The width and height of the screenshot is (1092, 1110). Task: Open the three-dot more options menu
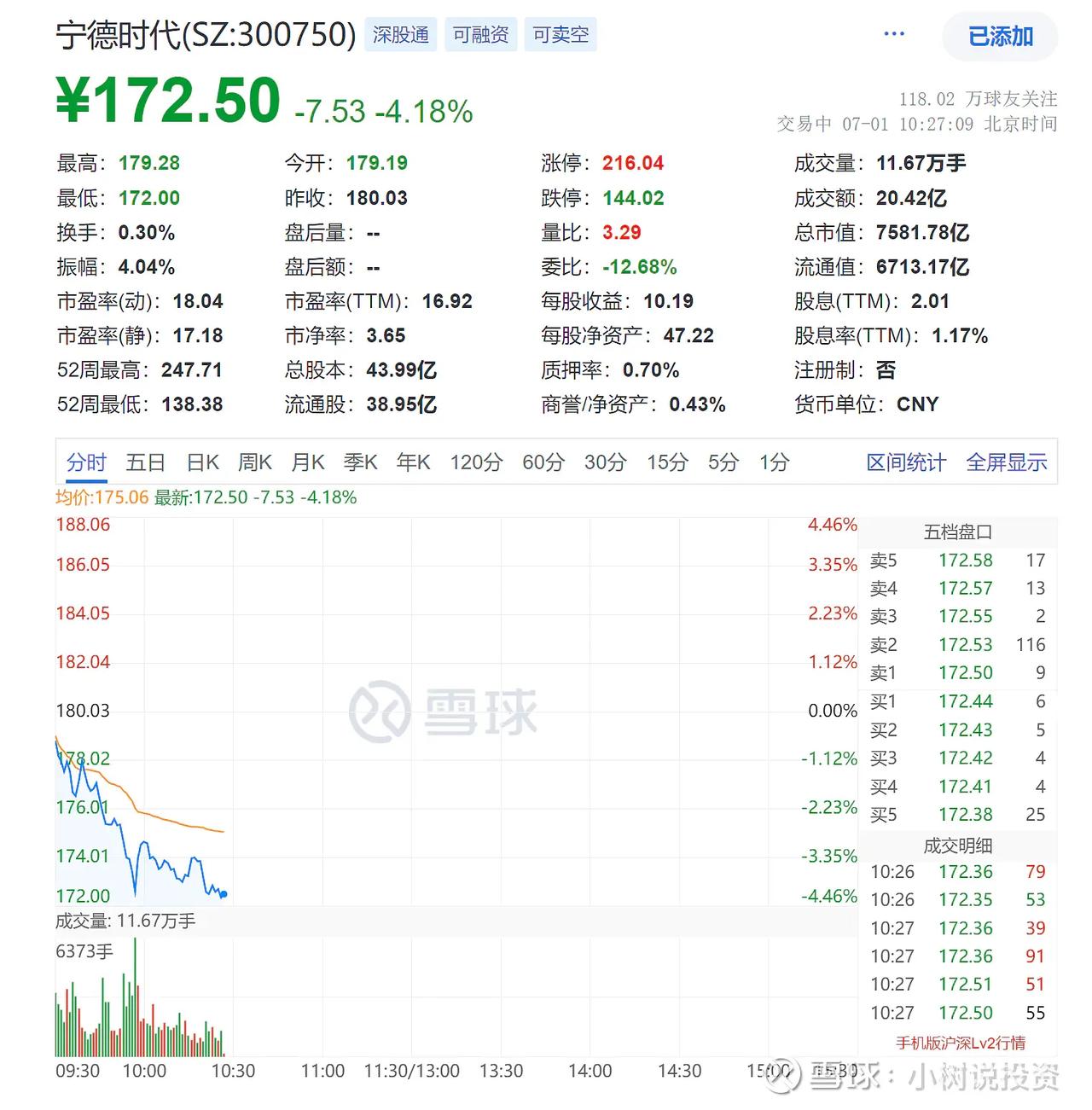pos(894,34)
